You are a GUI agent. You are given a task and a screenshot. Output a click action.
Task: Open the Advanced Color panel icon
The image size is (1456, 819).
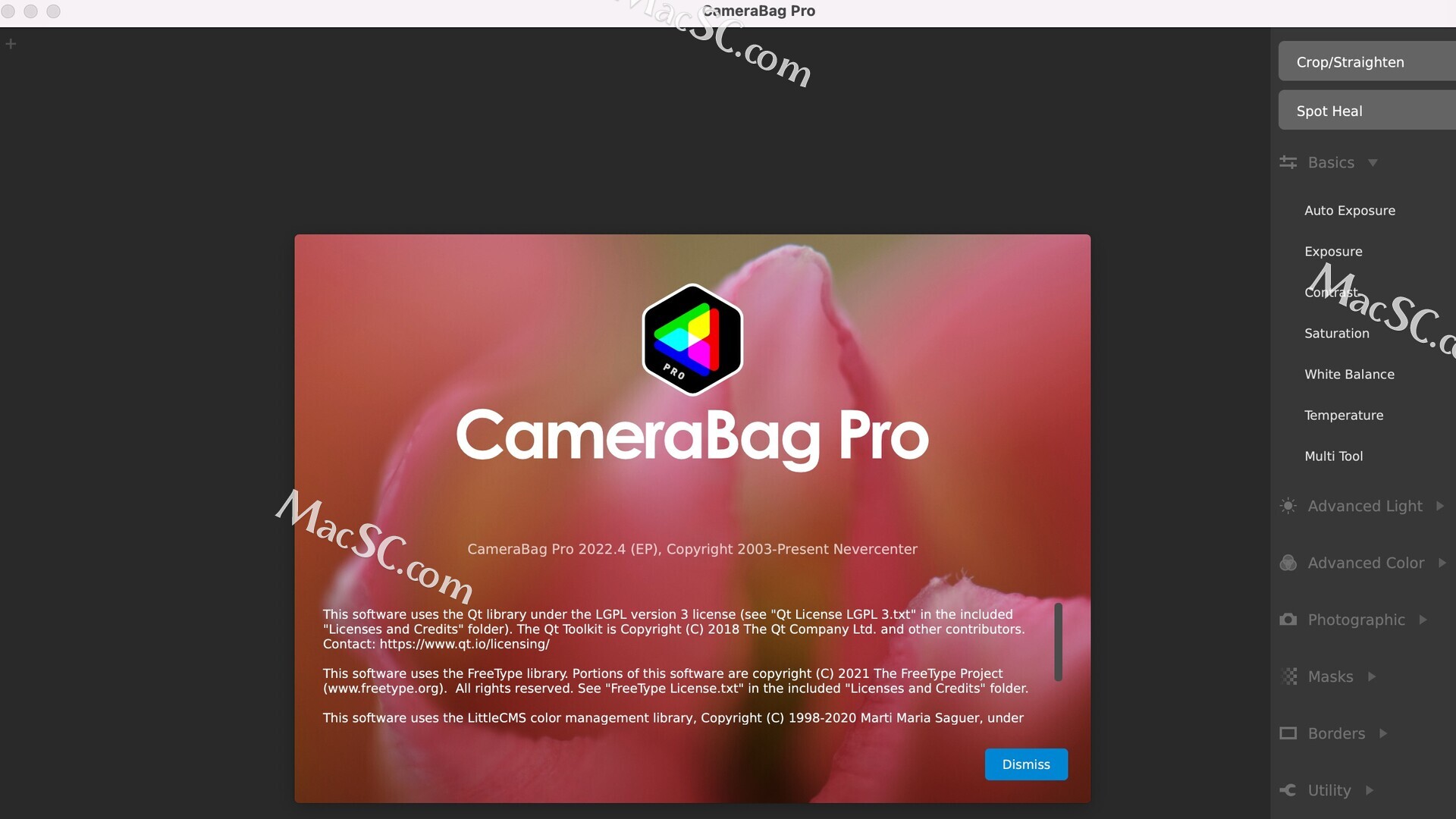[1289, 562]
